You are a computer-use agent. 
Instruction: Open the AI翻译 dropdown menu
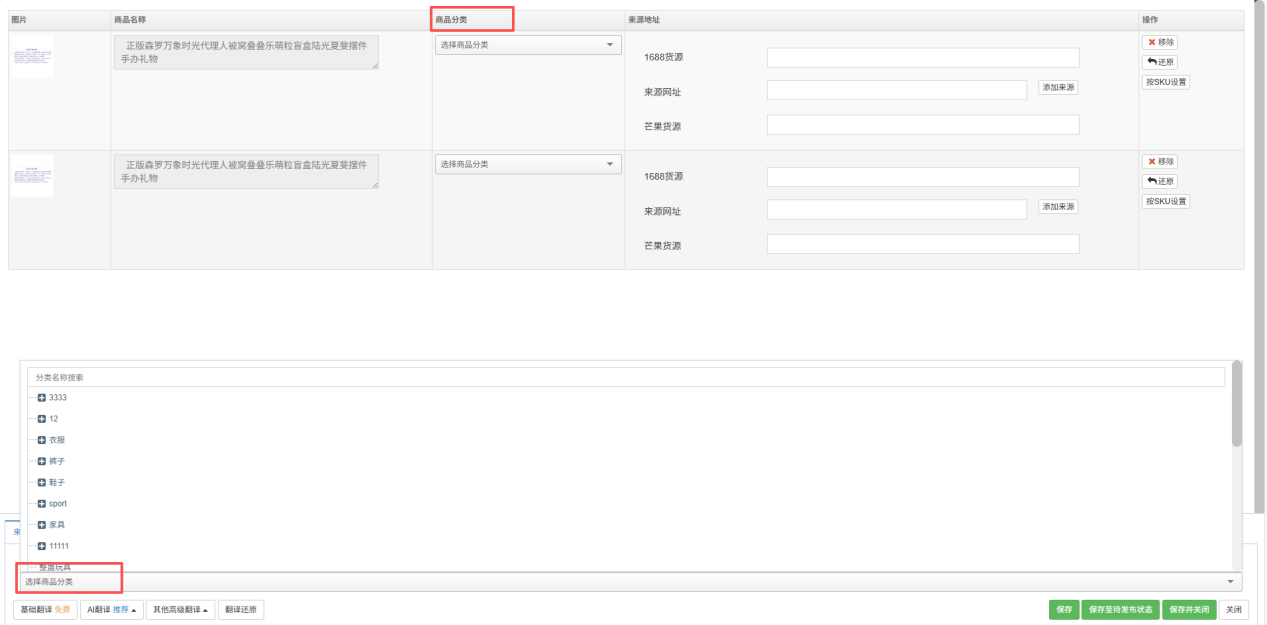(111, 610)
